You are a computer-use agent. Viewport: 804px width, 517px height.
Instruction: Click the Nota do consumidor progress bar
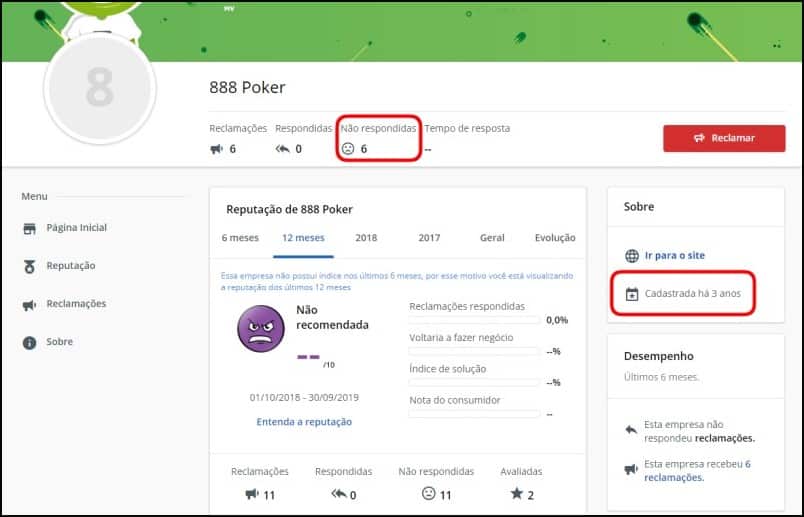(474, 414)
